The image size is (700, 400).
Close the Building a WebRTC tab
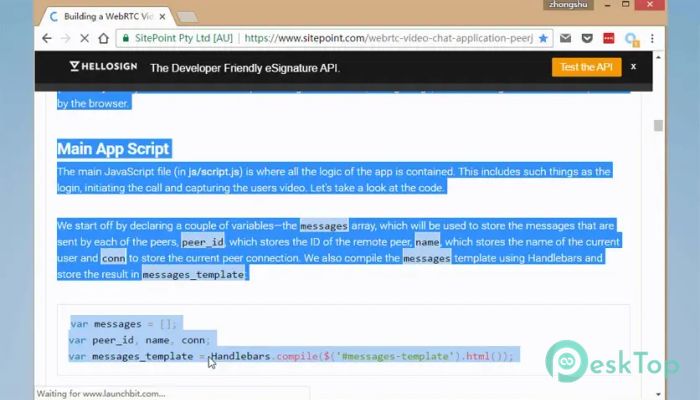tap(162, 17)
